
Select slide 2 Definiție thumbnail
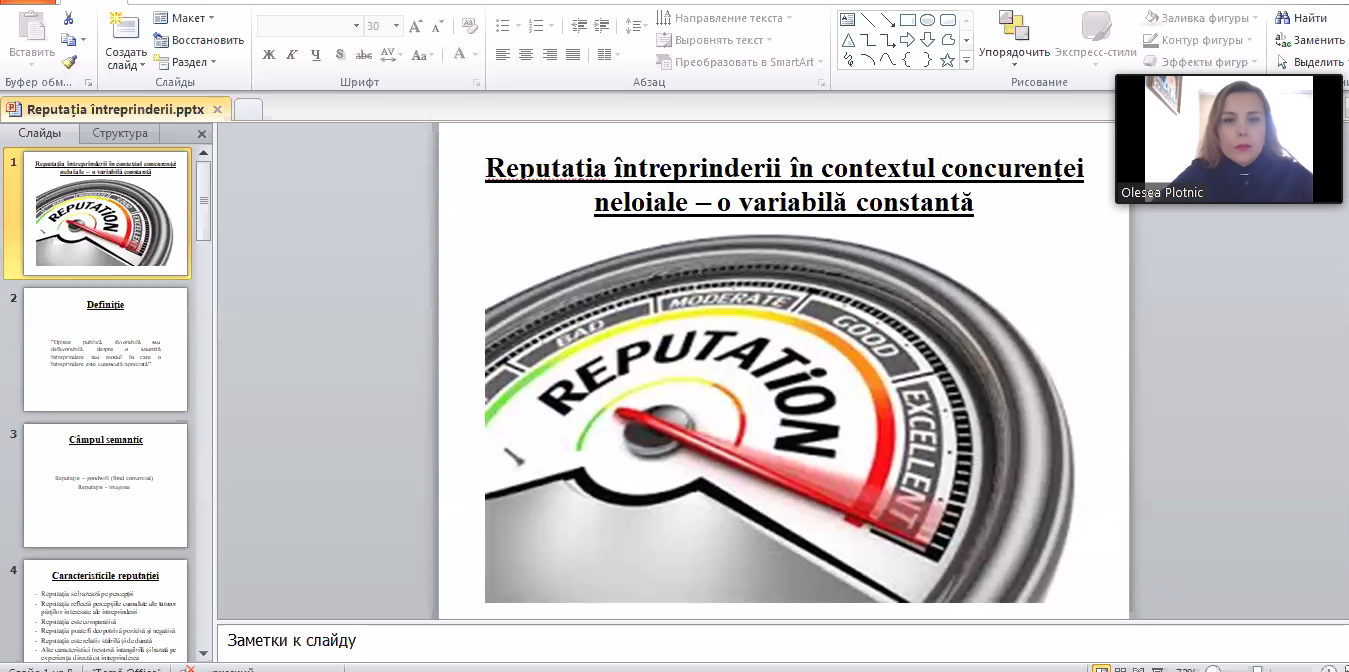point(105,349)
